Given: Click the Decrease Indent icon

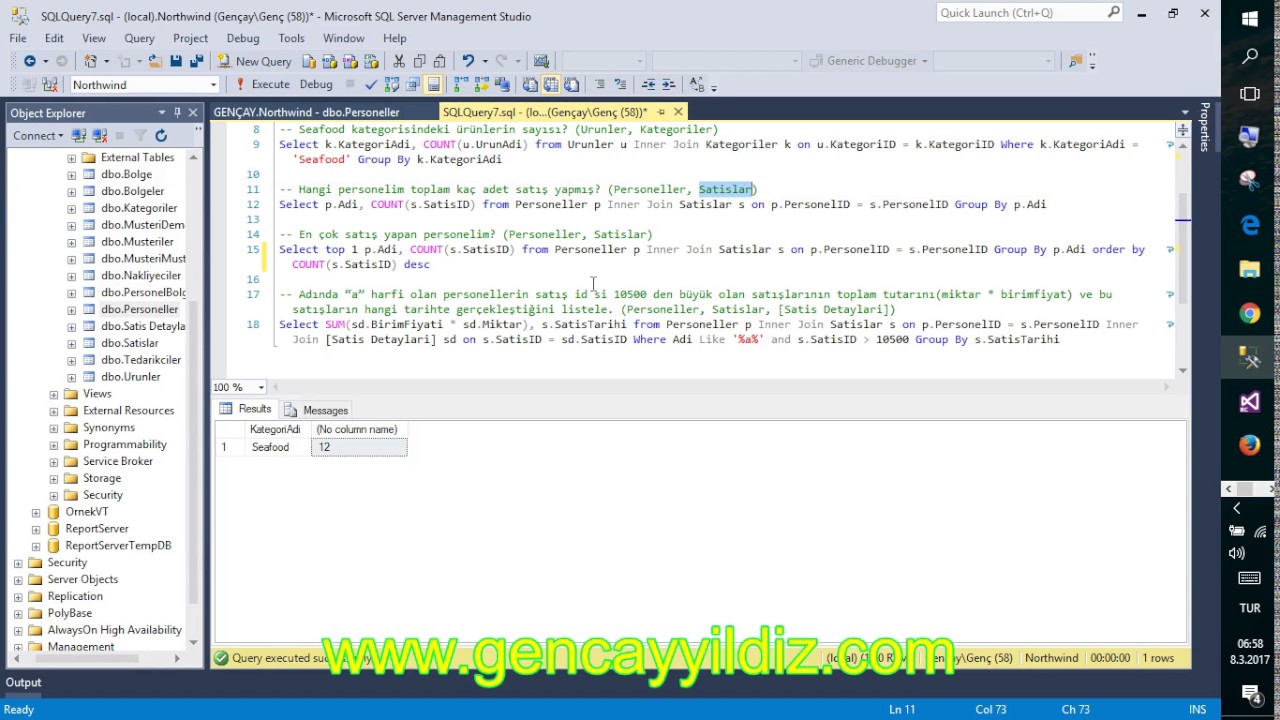Looking at the screenshot, I should 648,85.
